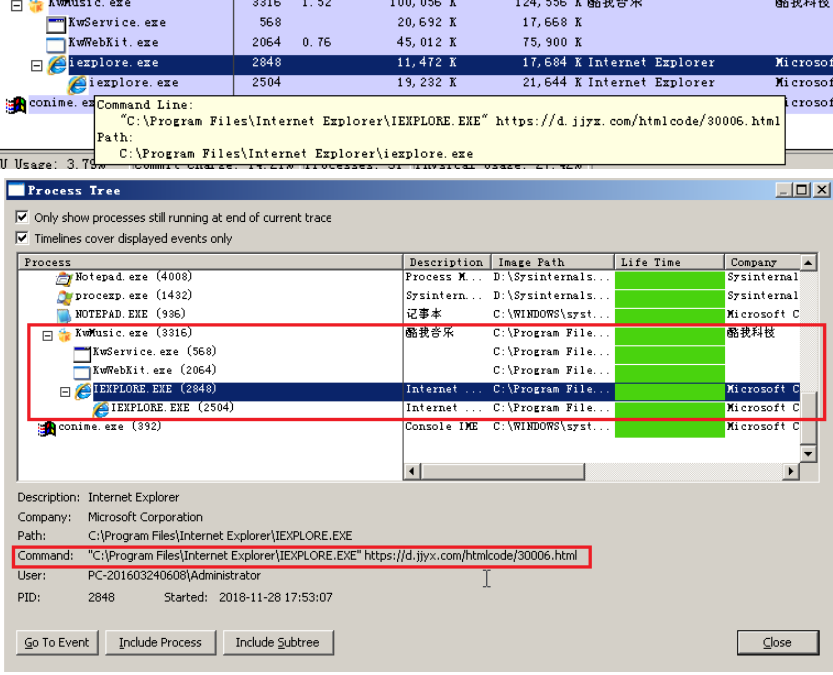Sort by the Company column header

(x=762, y=262)
